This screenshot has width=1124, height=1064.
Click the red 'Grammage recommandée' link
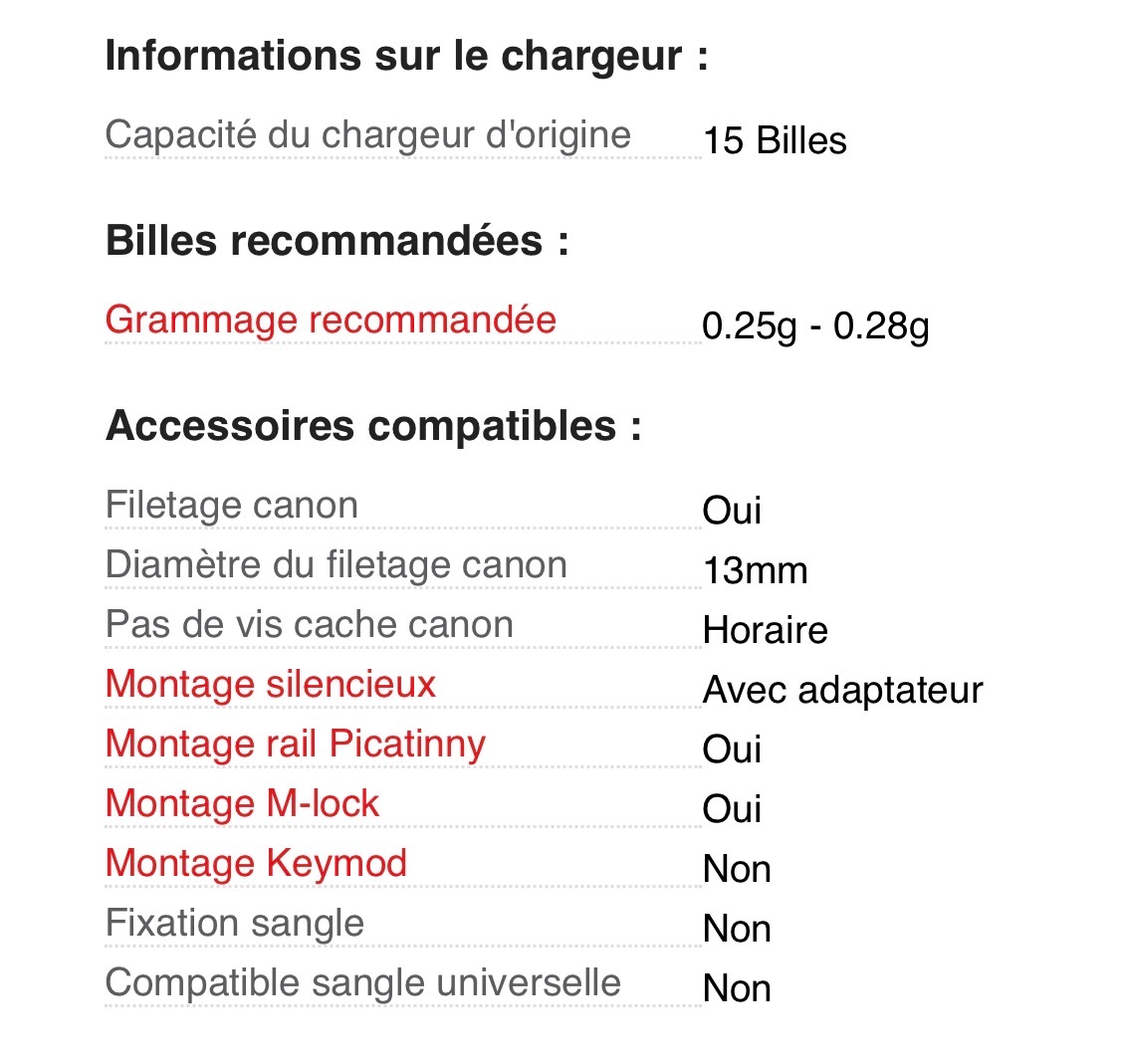(331, 320)
